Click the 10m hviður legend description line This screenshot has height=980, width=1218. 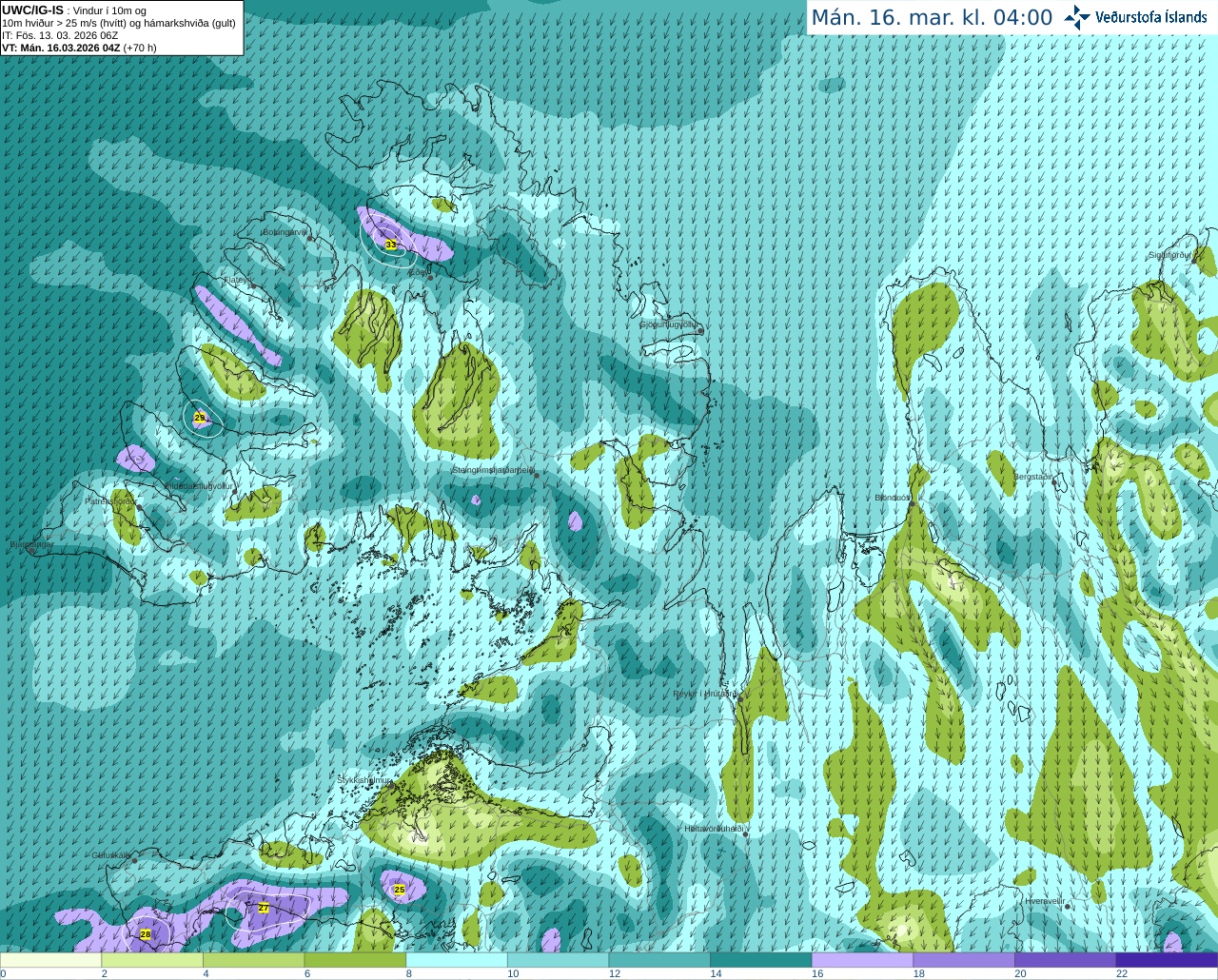(119, 23)
